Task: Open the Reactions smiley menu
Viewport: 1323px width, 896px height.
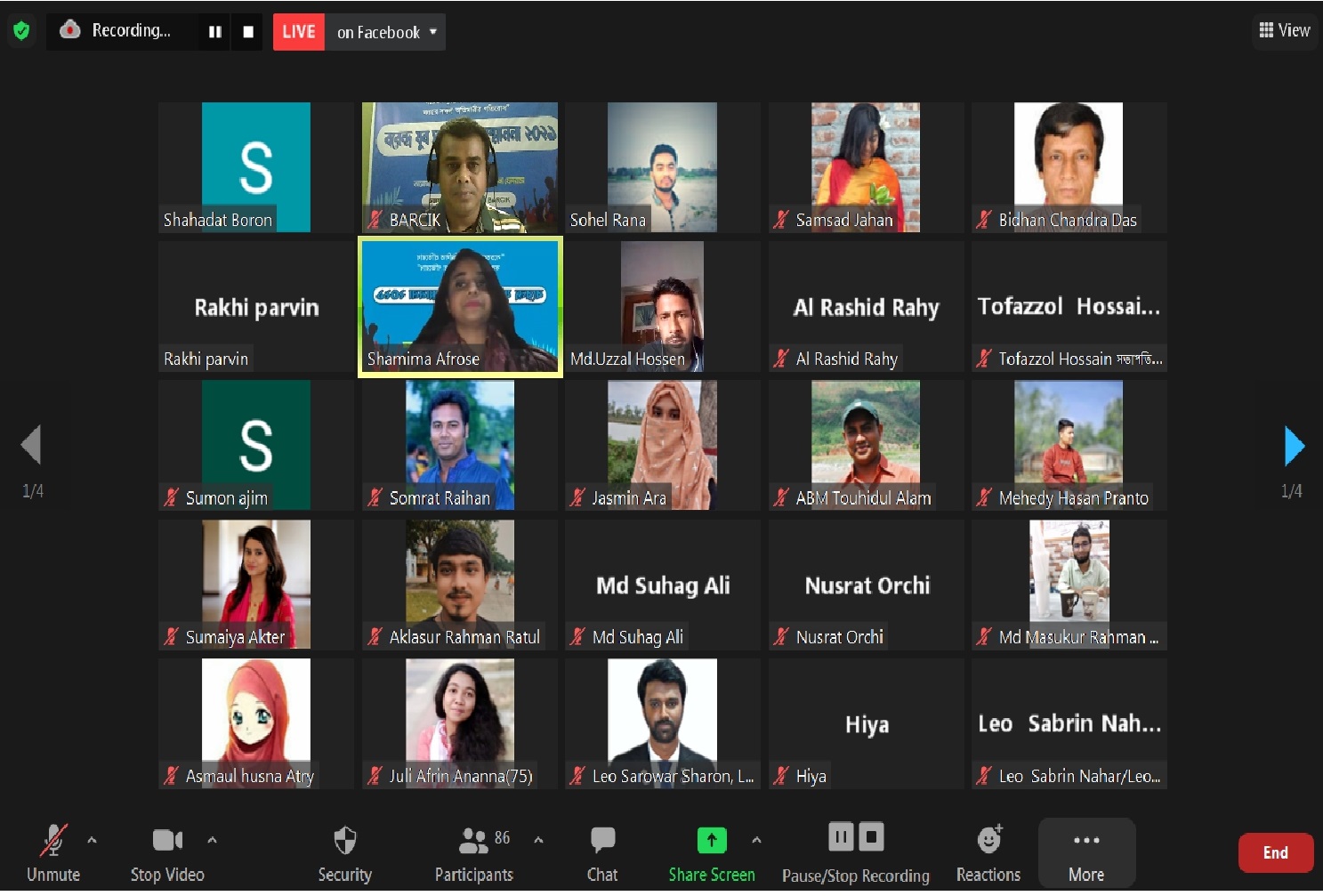Action: tap(988, 852)
